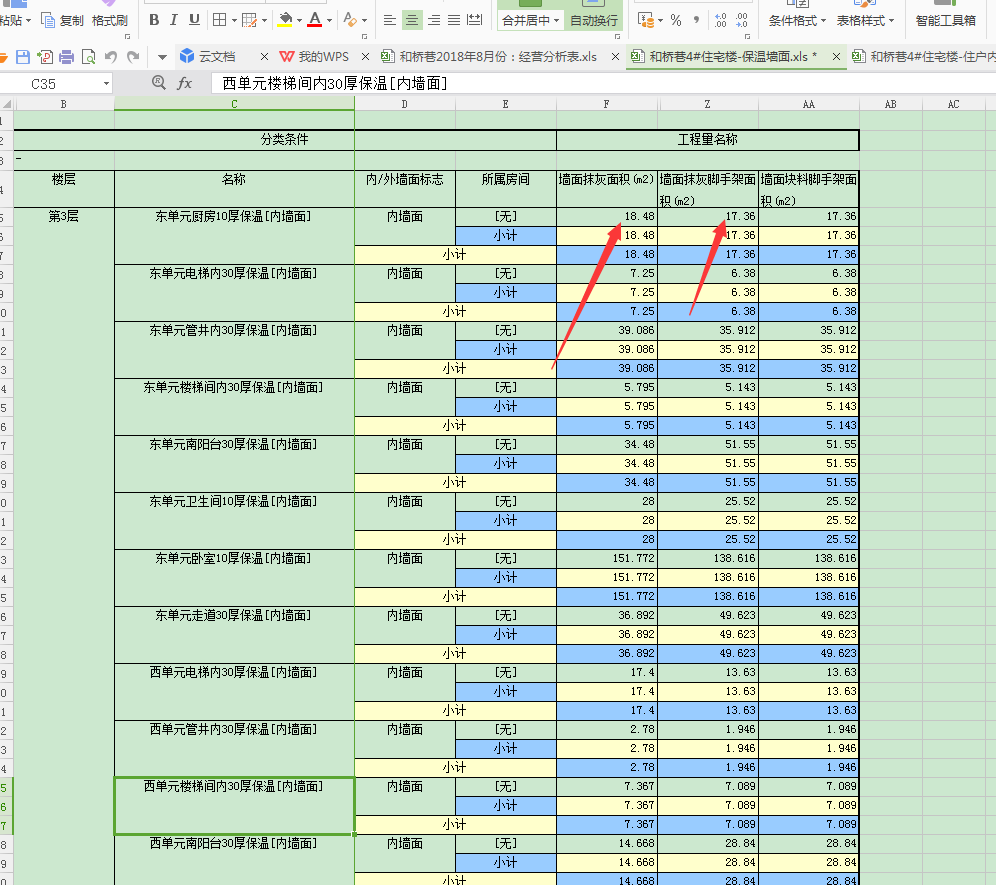Align text left

[390, 20]
